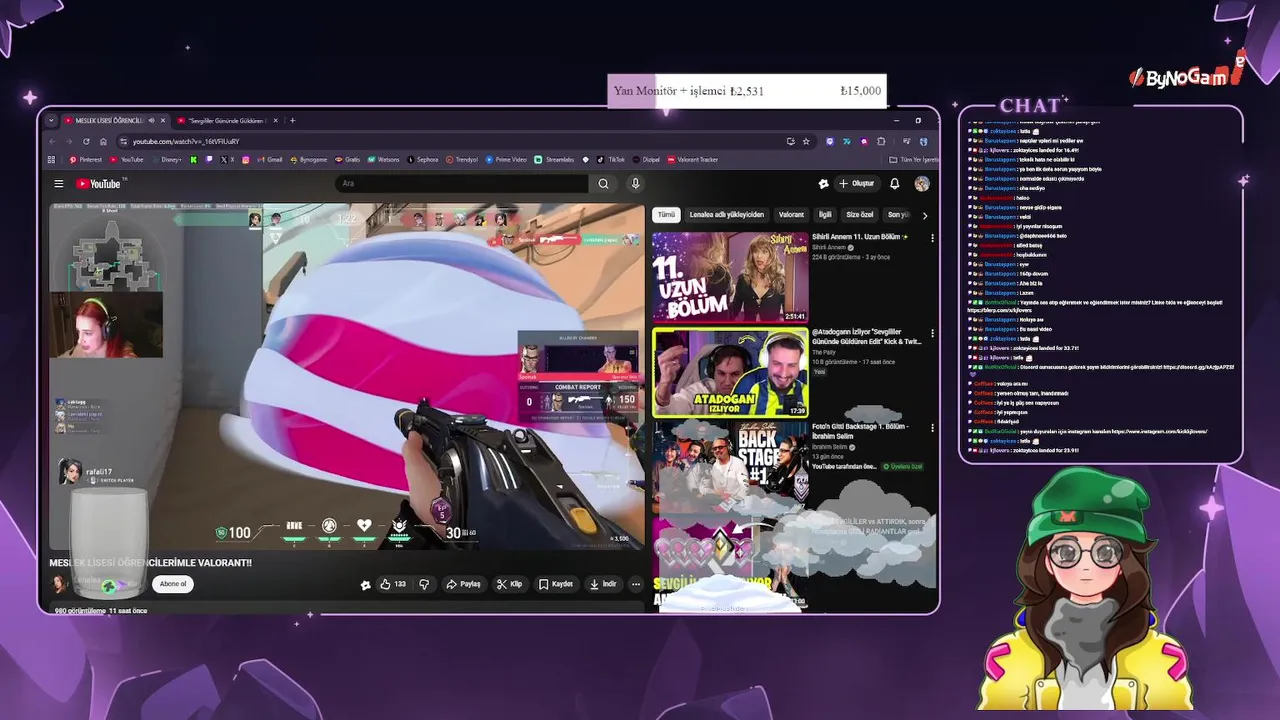This screenshot has height=720, width=1280.
Task: Click the Oluştur create button
Action: tap(857, 184)
